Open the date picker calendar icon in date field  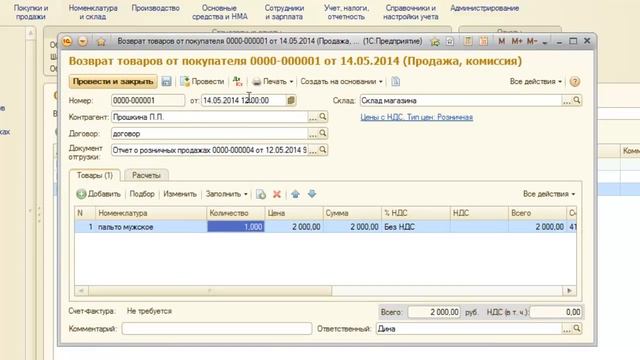point(291,100)
